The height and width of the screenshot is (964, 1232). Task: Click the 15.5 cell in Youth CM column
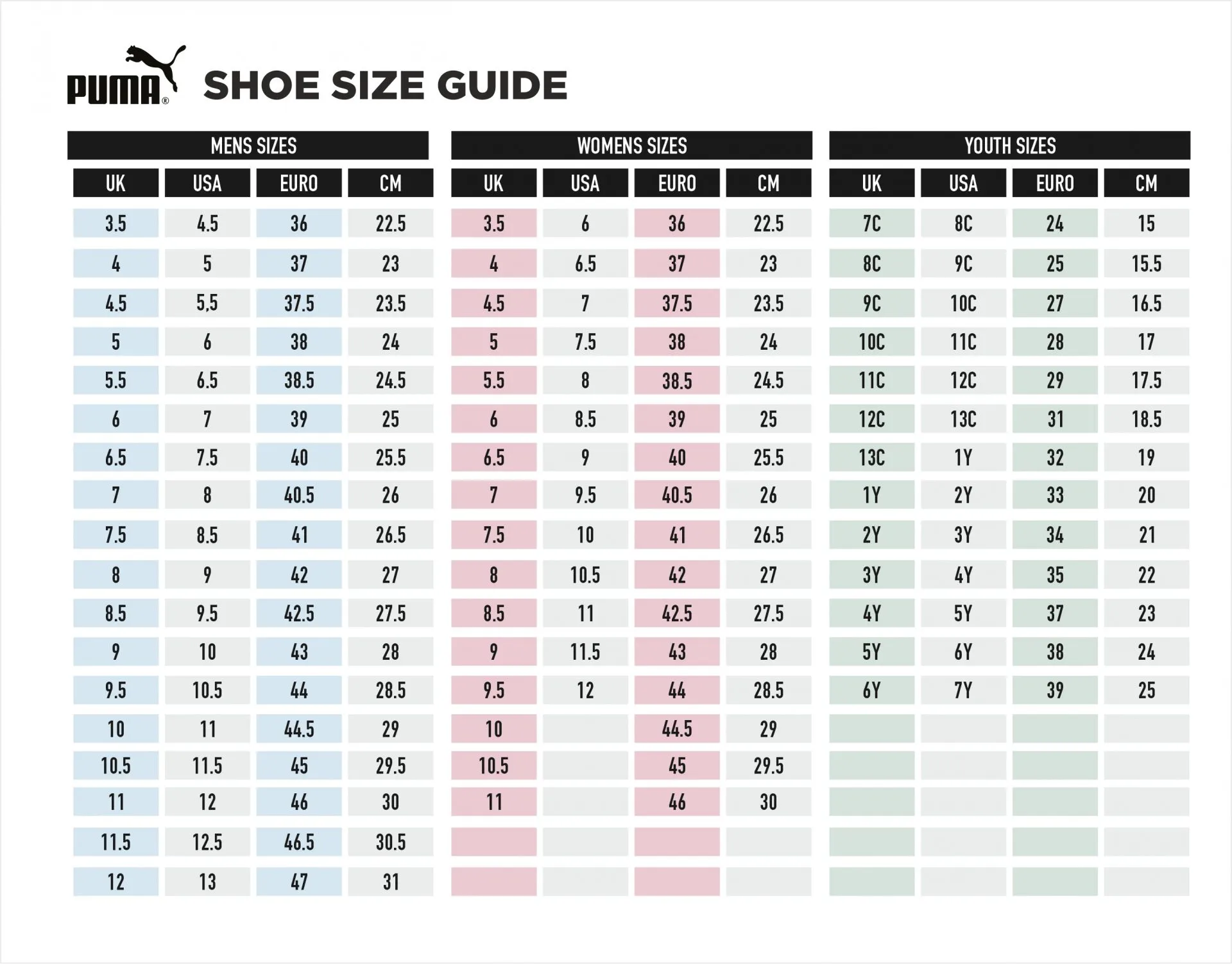click(1147, 263)
